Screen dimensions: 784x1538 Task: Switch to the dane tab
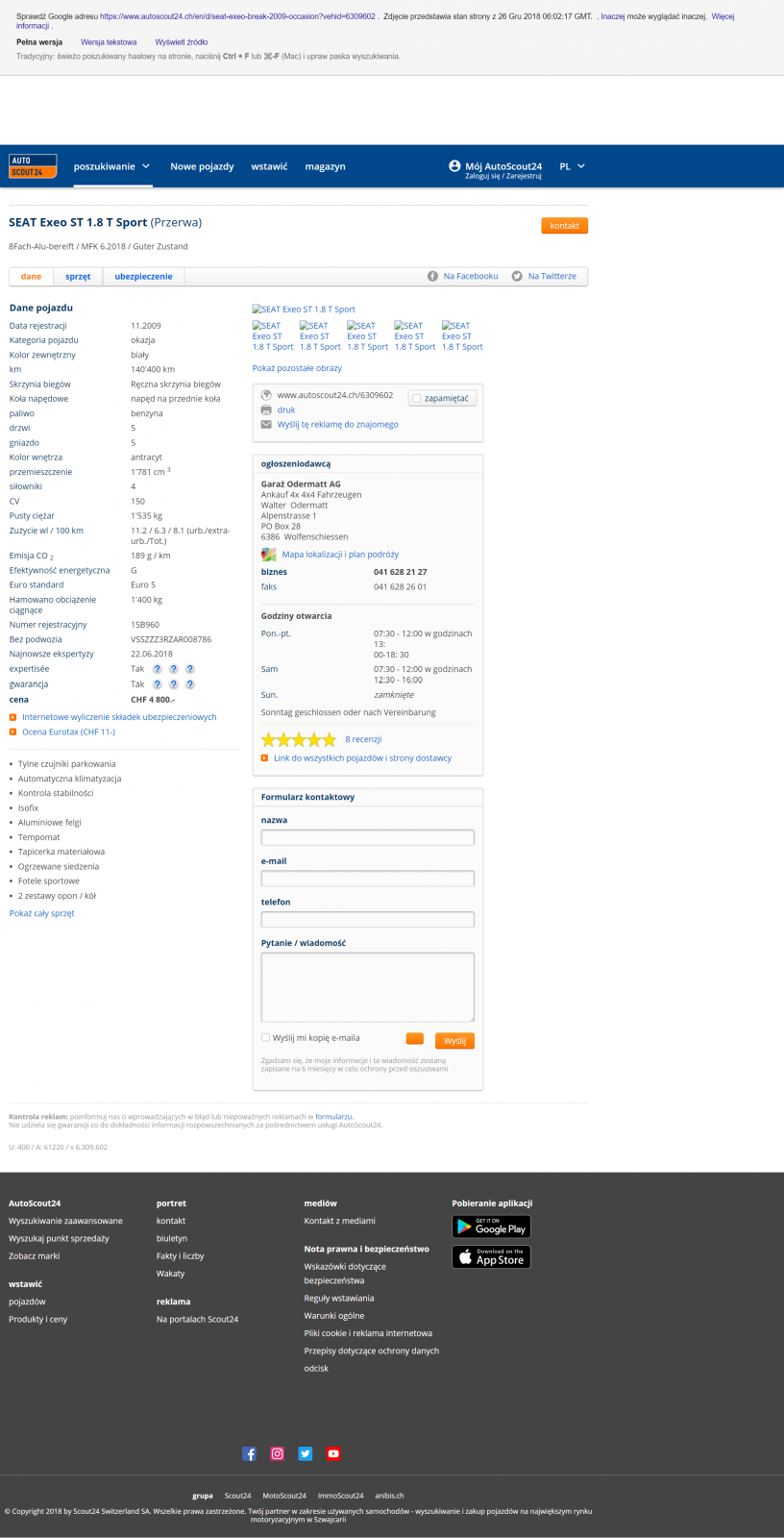tap(32, 276)
